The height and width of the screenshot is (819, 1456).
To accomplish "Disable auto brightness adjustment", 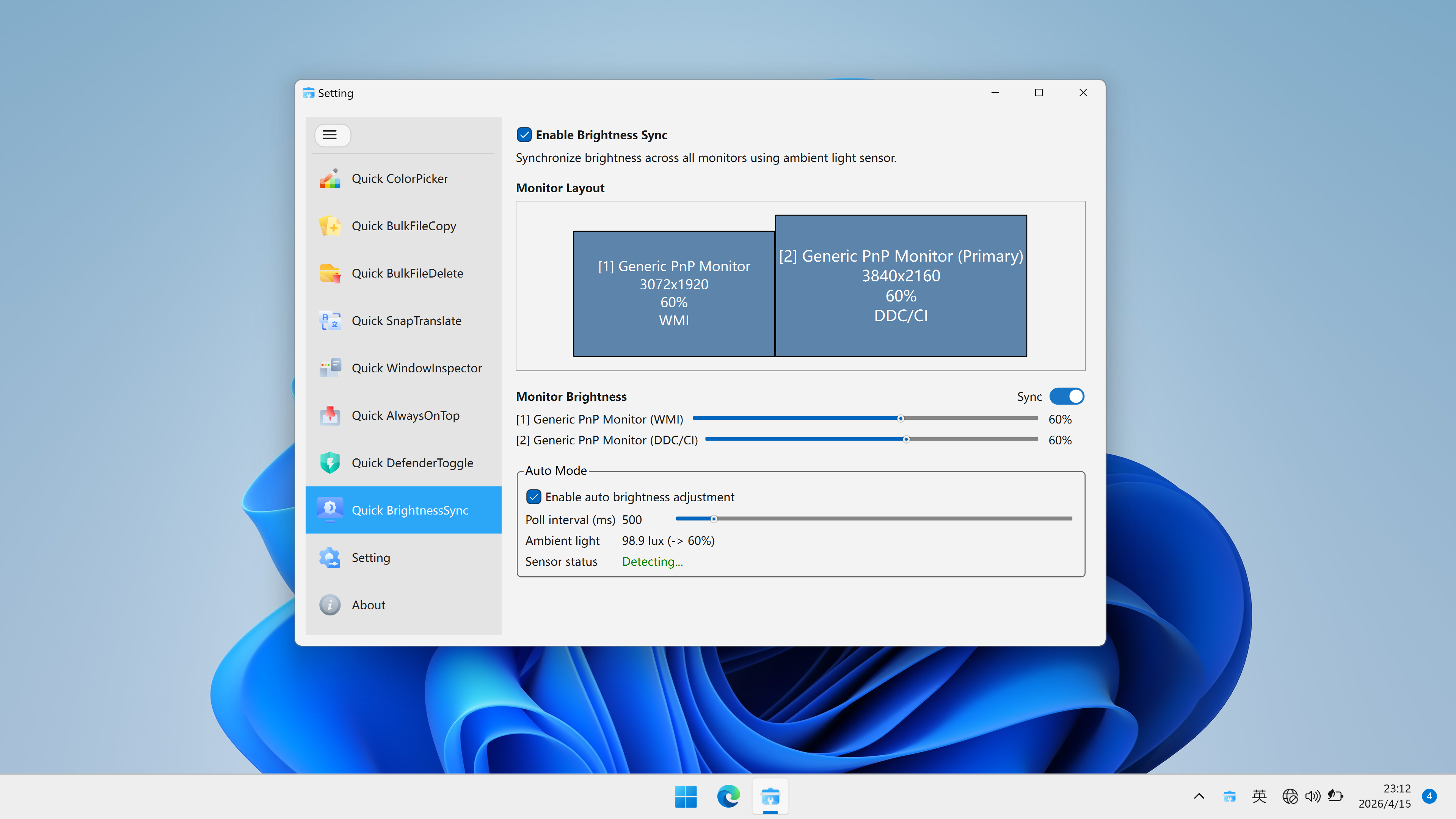I will pos(534,497).
